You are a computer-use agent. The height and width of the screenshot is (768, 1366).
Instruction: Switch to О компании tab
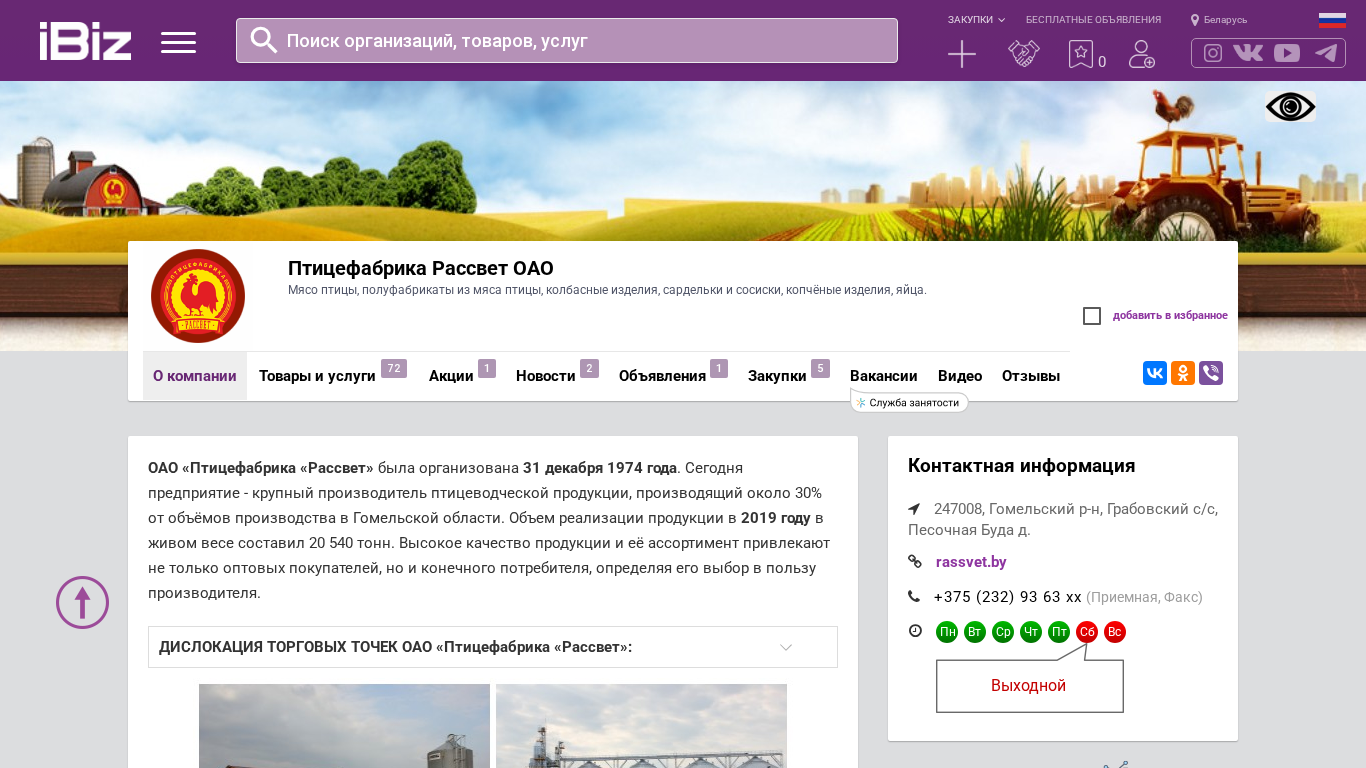pos(195,376)
